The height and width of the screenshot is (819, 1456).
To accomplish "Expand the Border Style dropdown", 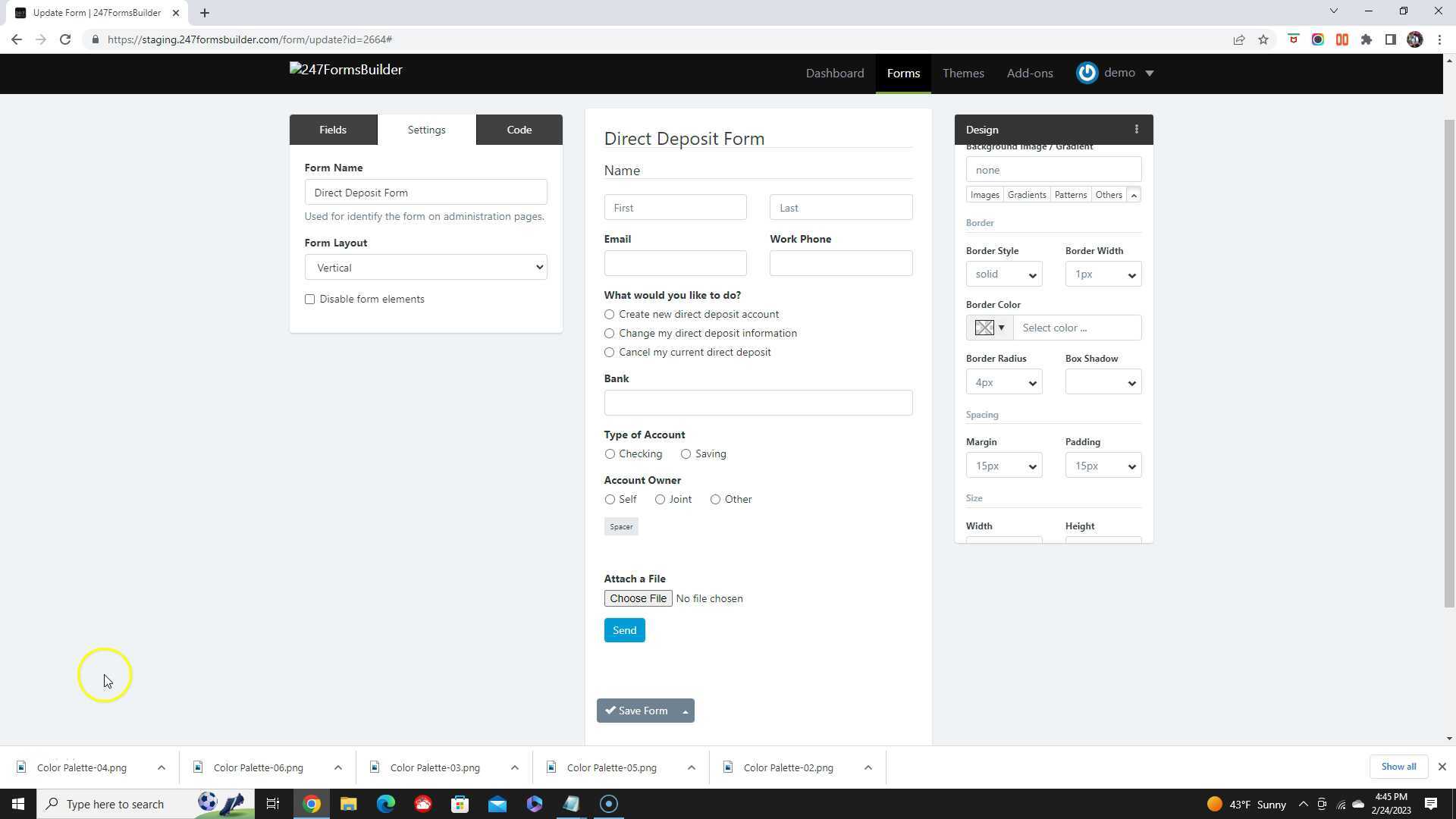I will (x=1003, y=275).
